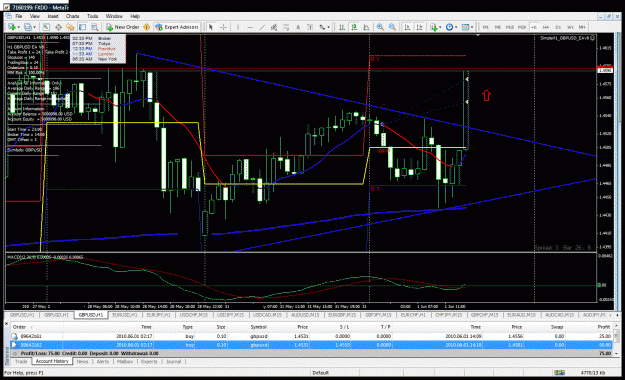Viewport: 625px width, 380px height.
Task: Open the File menu
Action: coord(19,16)
